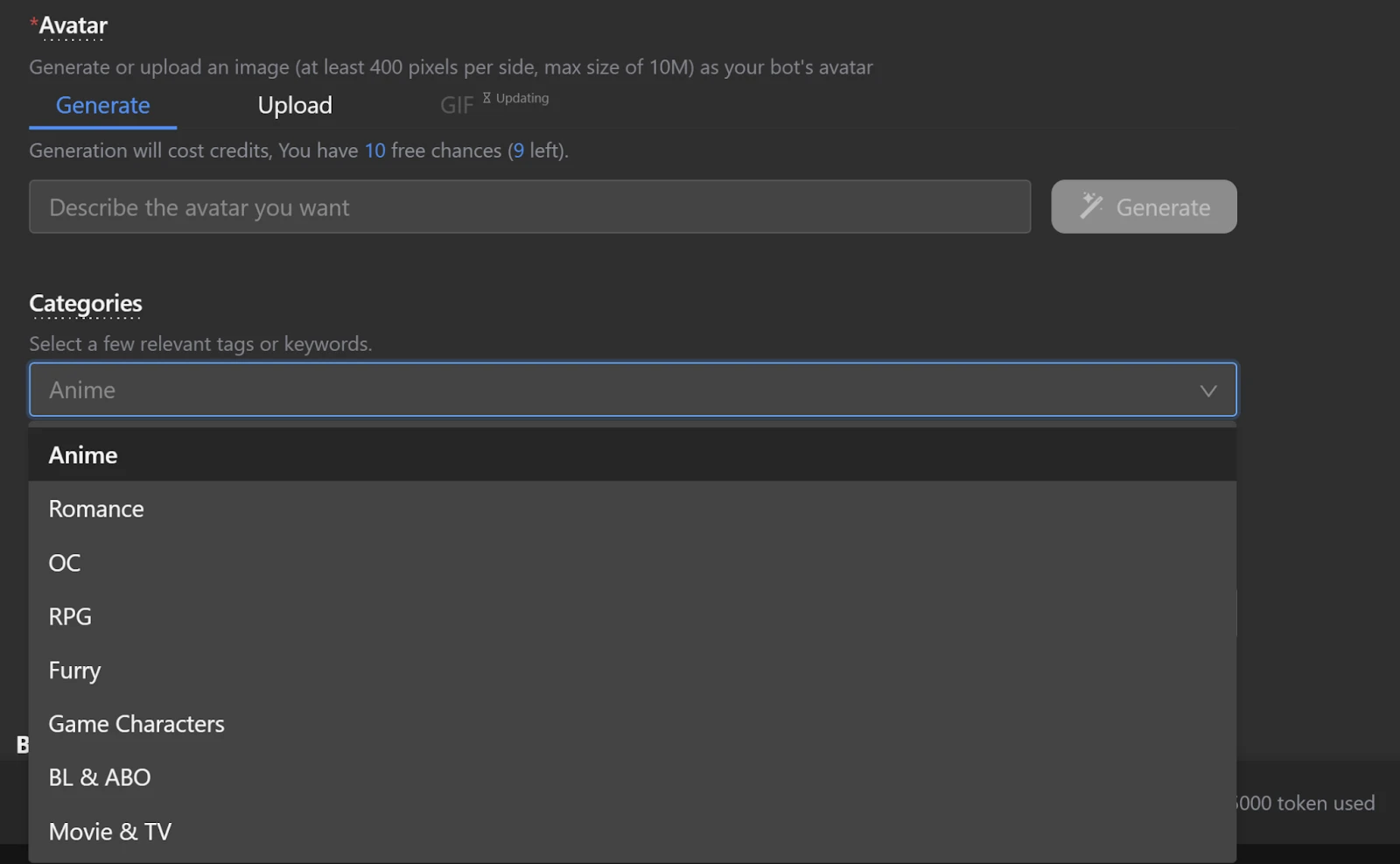Select the OC category option
1400x864 pixels.
coord(64,563)
